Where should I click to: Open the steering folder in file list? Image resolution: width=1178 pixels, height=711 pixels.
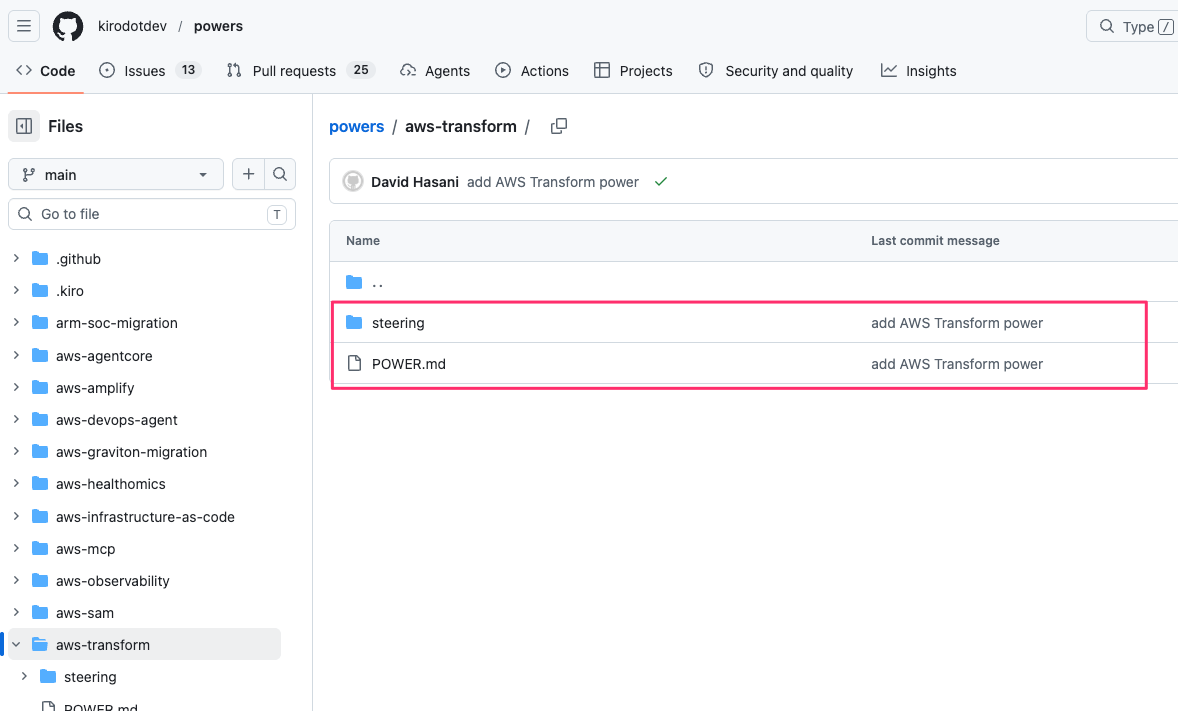coord(398,323)
